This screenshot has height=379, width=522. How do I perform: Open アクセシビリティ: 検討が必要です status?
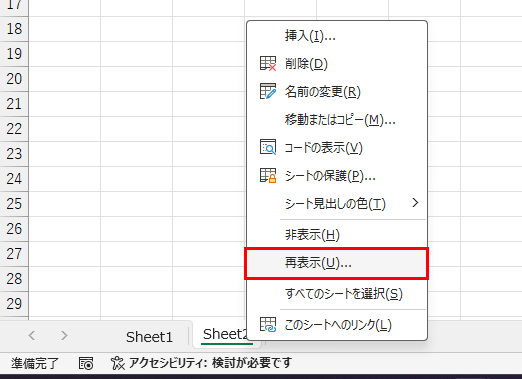click(201, 363)
